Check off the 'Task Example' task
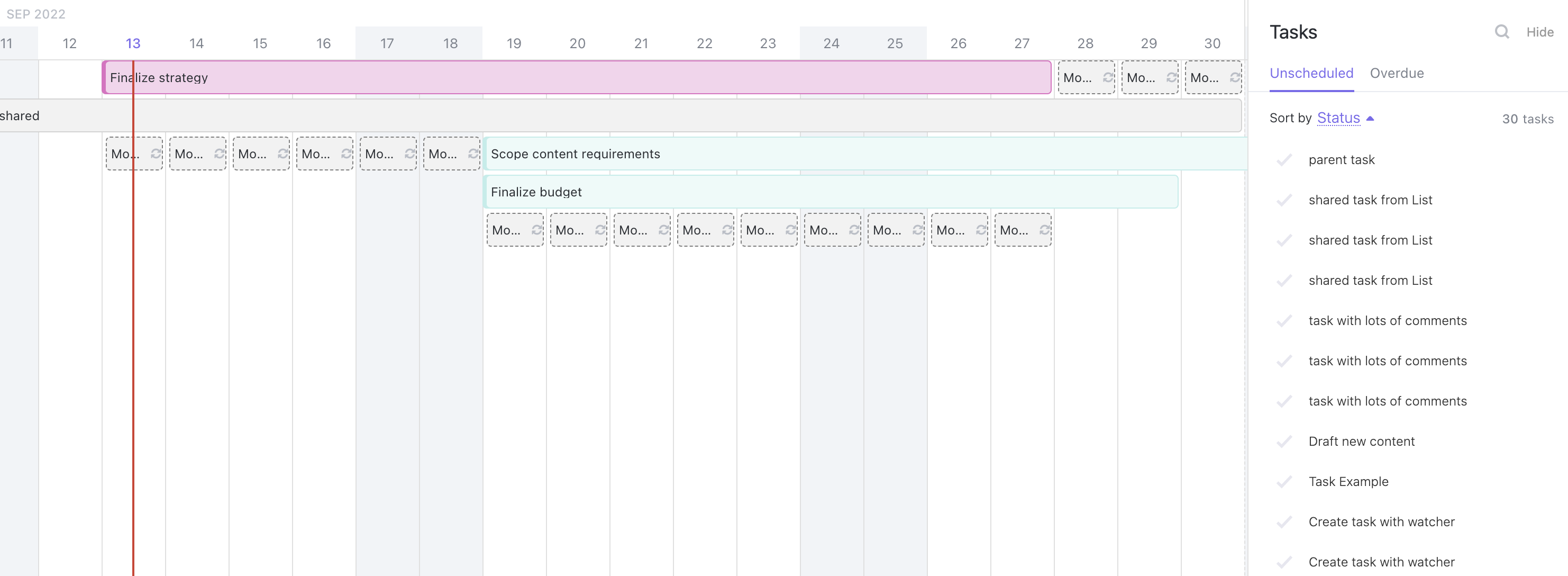Screen dimensions: 1568x576 pyautogui.click(x=1284, y=482)
